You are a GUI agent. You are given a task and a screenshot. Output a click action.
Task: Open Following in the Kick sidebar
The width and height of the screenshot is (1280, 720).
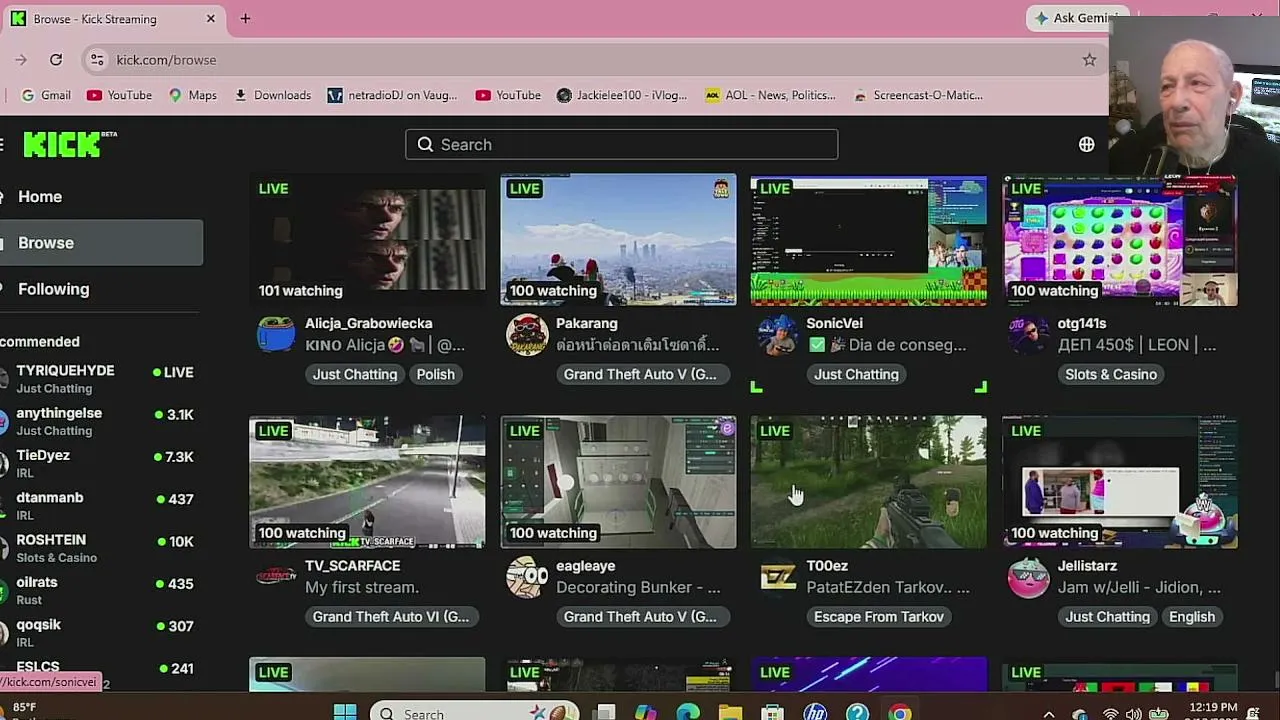click(x=54, y=289)
